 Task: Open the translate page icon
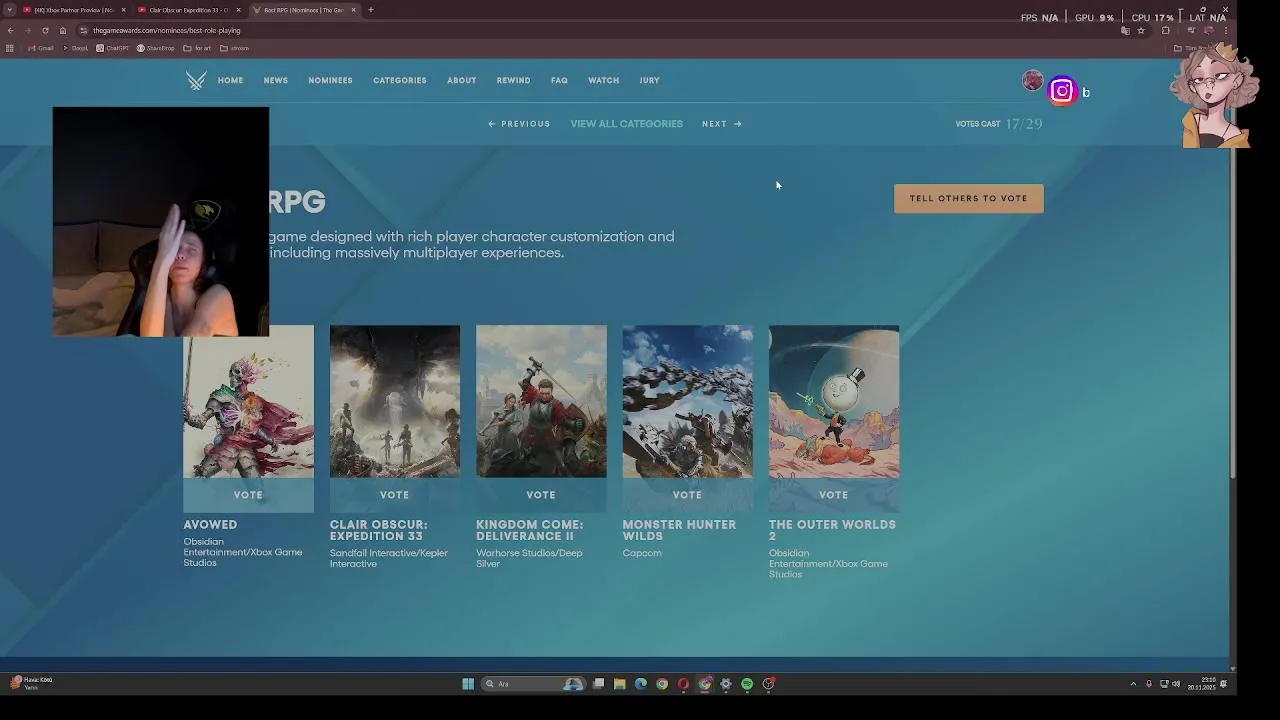[1125, 30]
